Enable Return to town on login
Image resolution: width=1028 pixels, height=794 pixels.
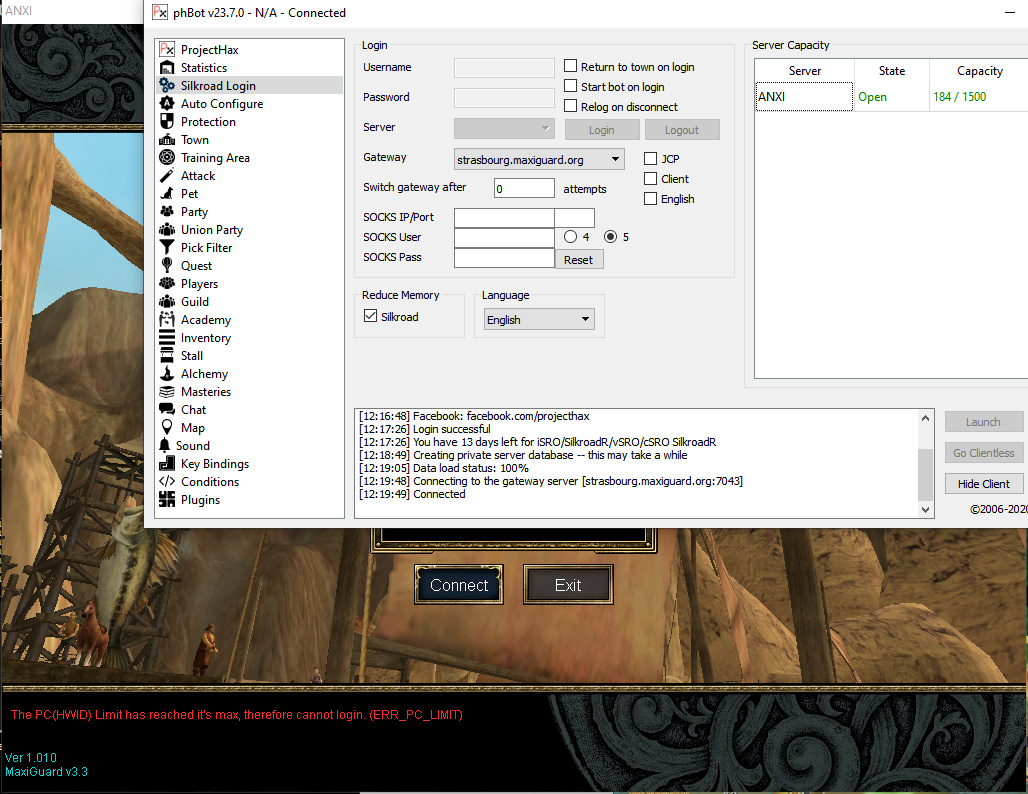coord(571,67)
